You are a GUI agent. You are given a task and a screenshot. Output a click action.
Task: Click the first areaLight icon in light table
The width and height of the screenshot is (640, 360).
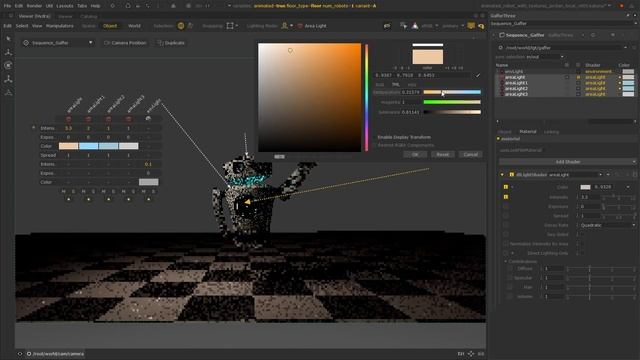coord(69,119)
